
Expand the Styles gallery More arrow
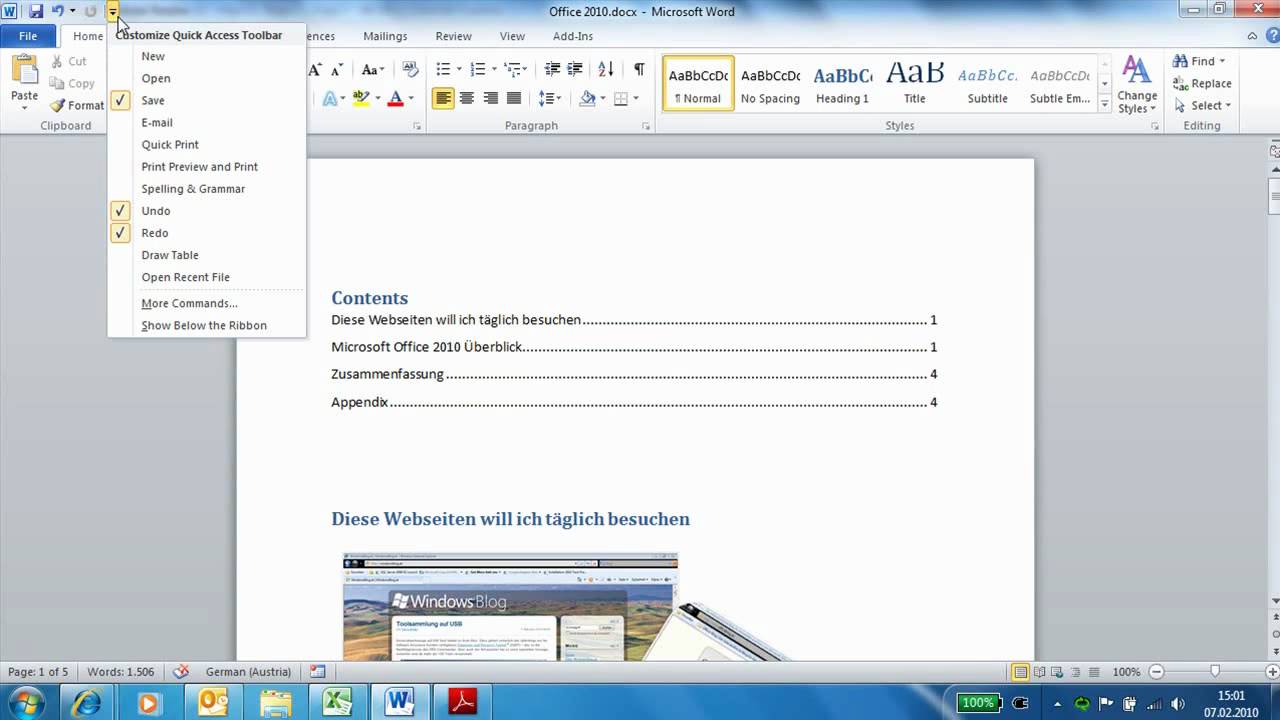coord(1105,105)
